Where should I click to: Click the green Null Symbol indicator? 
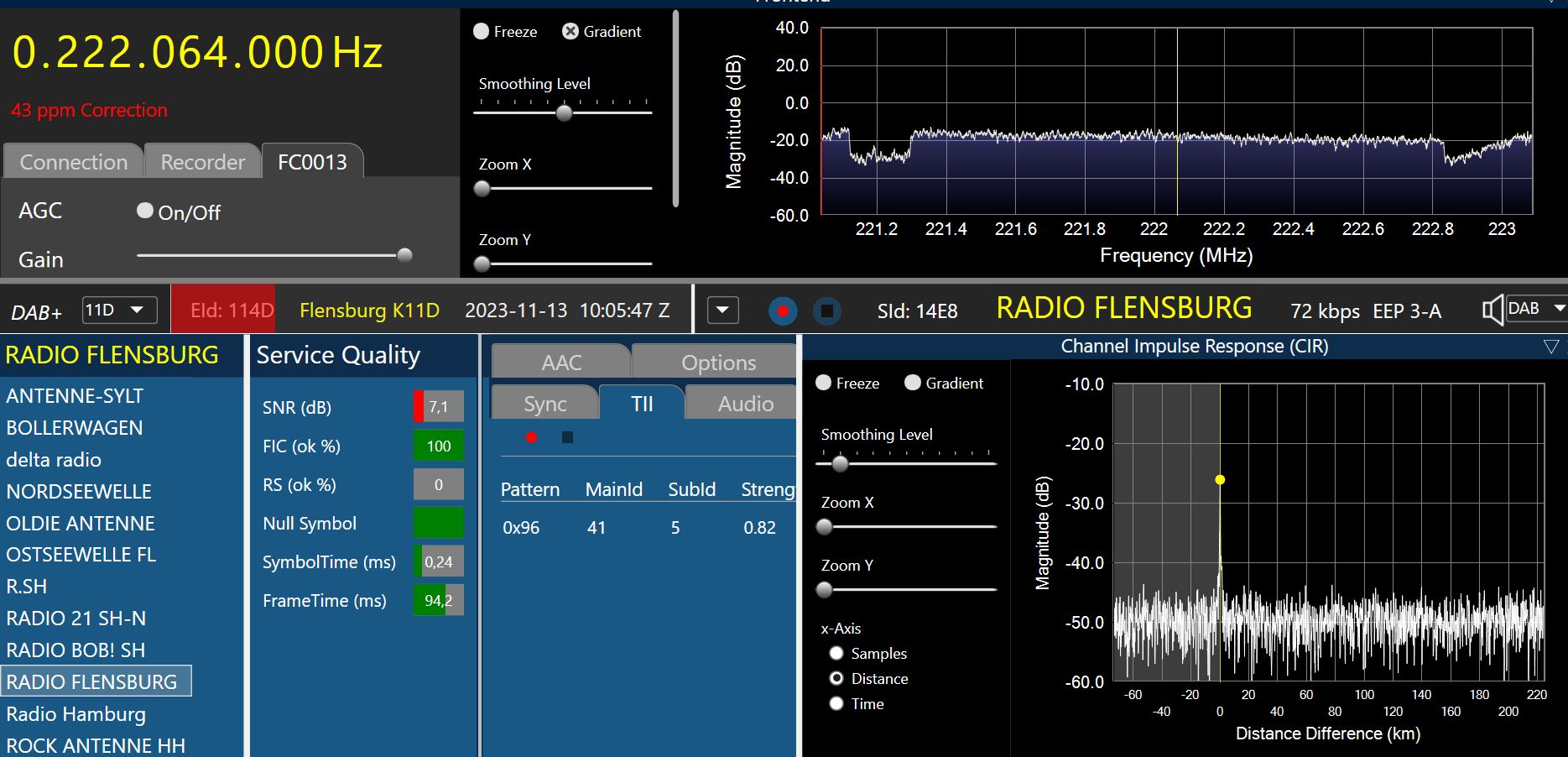point(438,523)
